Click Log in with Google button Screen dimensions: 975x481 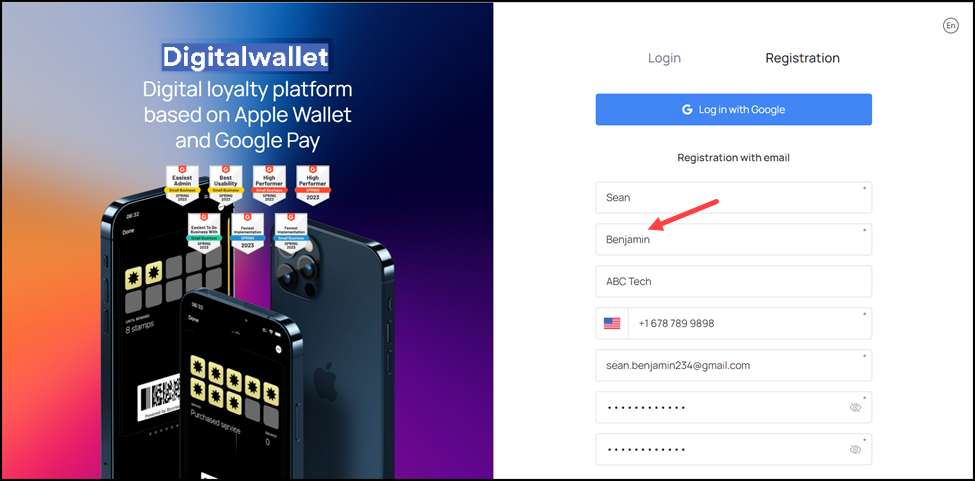point(734,109)
